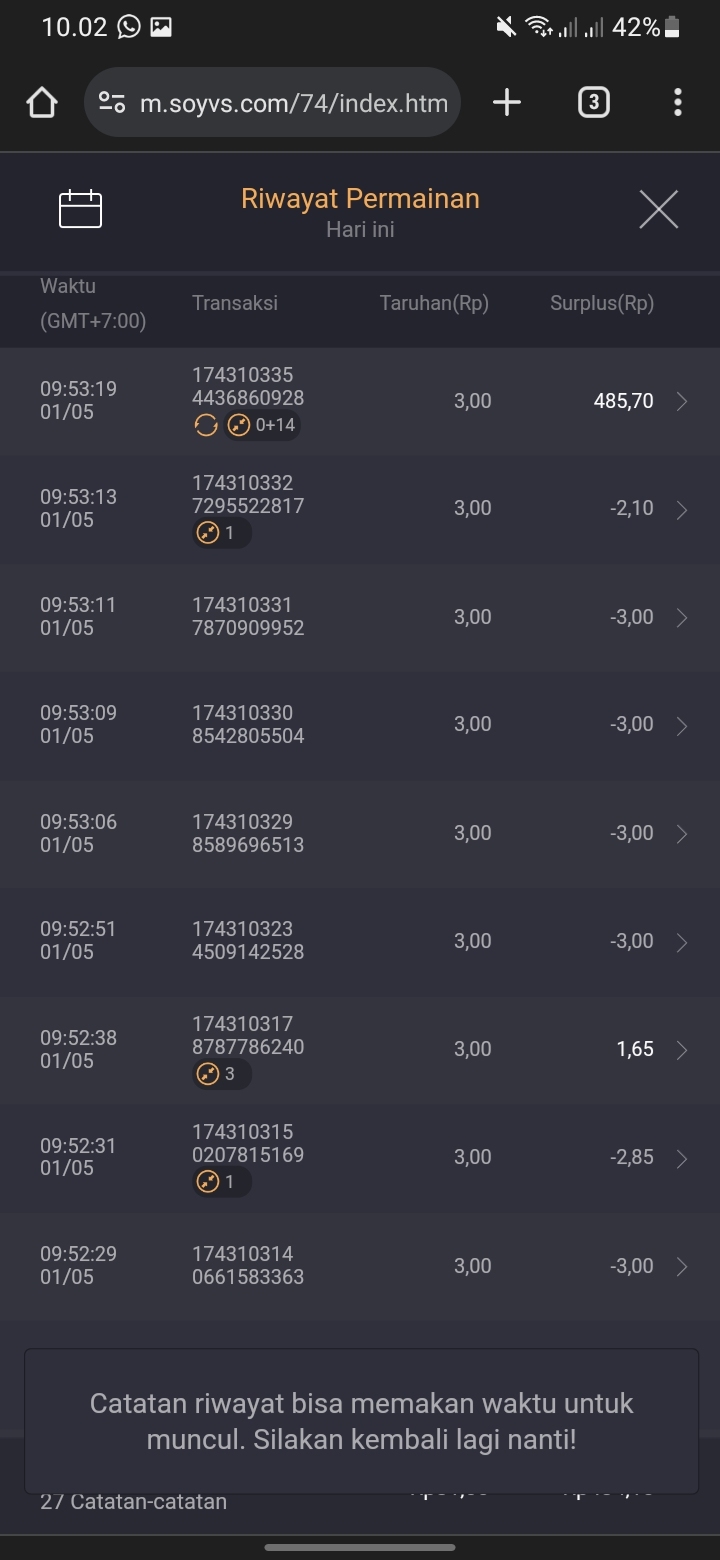Open transaction 174310314 0661583363 row

point(360,1266)
